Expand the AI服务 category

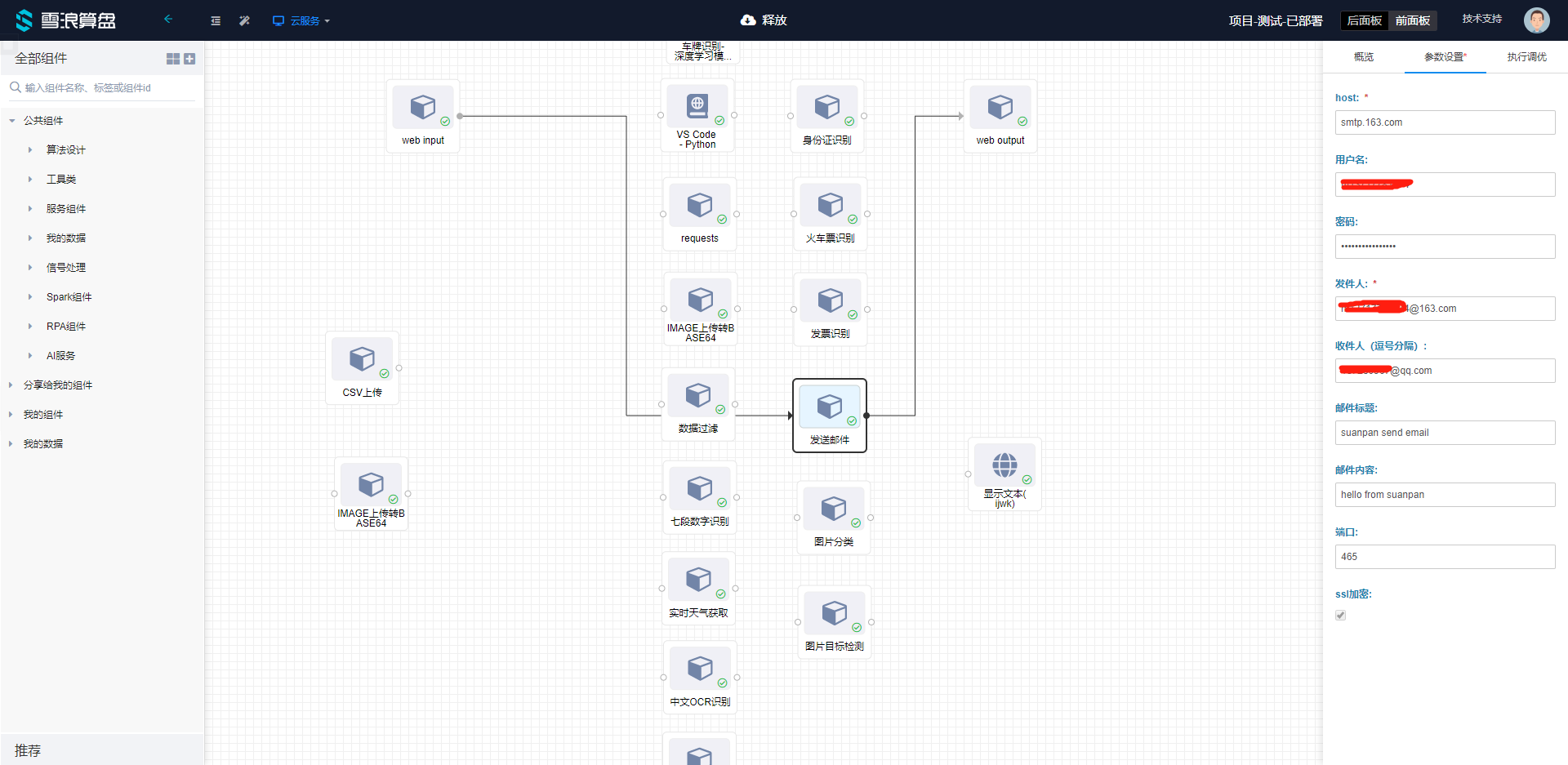click(x=30, y=356)
